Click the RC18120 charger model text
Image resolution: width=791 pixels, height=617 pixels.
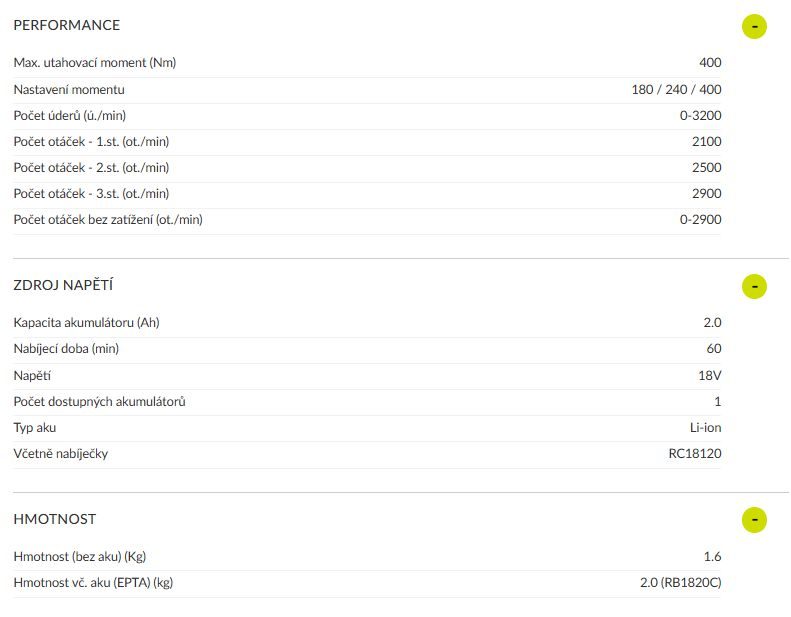coord(694,453)
